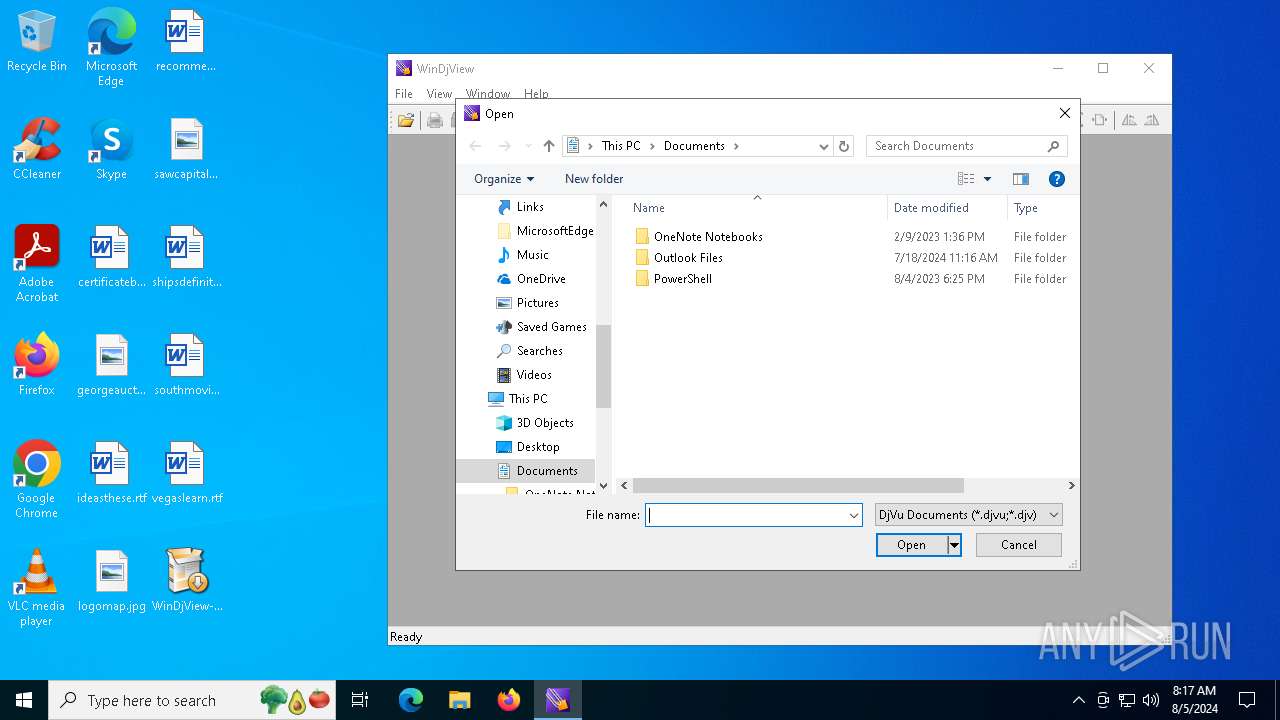This screenshot has width=1280, height=720.
Task: Select Pictures in the navigation pane
Action: (x=537, y=303)
